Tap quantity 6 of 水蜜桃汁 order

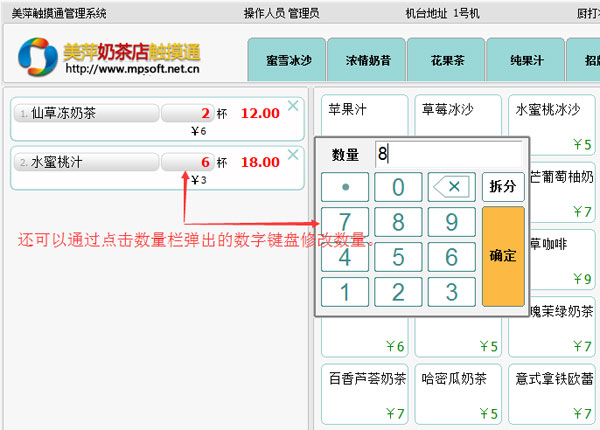[x=188, y=162]
